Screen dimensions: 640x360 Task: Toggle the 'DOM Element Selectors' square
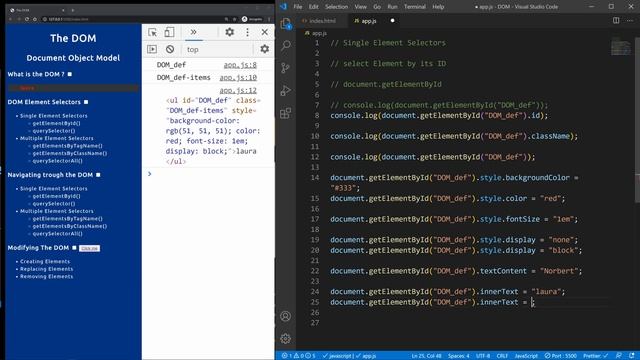86,102
